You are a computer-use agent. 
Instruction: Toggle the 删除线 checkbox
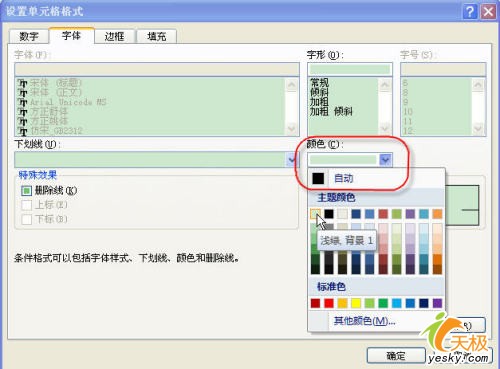pos(26,191)
